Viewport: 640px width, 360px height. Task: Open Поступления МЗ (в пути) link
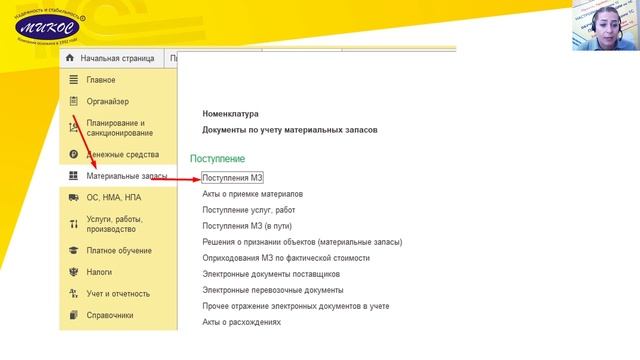pos(247,226)
